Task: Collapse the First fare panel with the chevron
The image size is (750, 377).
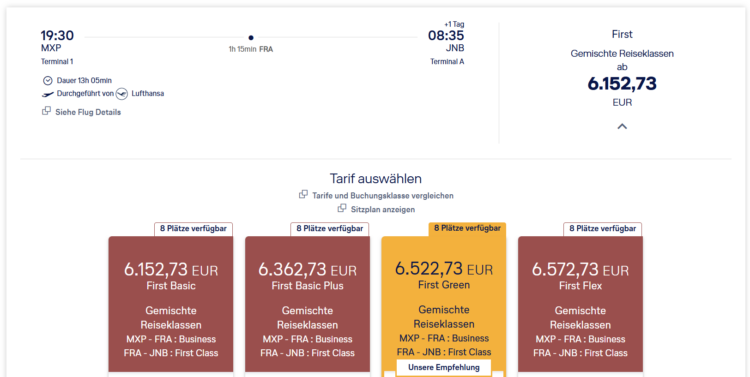Action: tap(622, 126)
